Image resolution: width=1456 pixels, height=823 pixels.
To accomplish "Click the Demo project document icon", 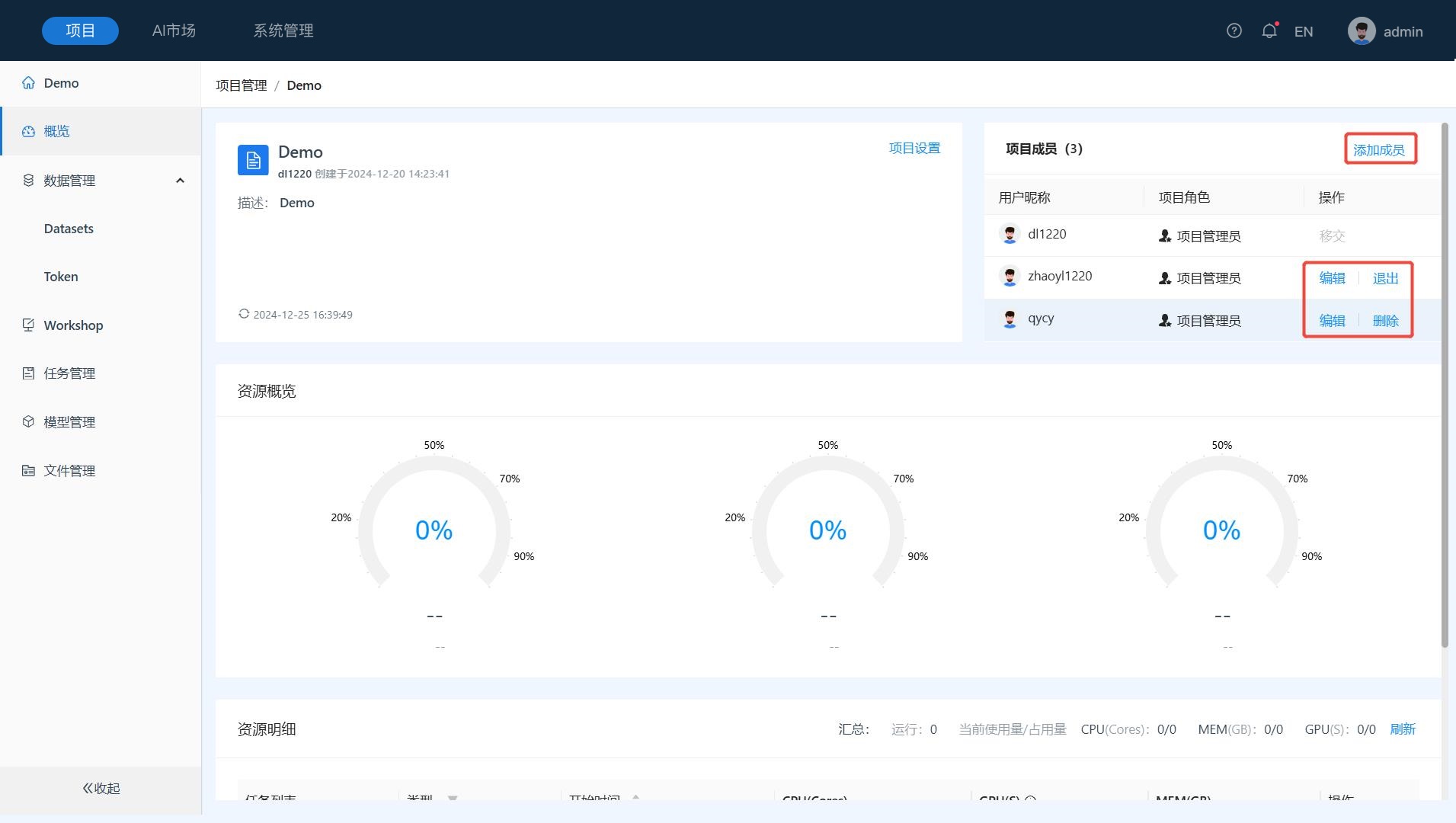I will click(x=253, y=160).
